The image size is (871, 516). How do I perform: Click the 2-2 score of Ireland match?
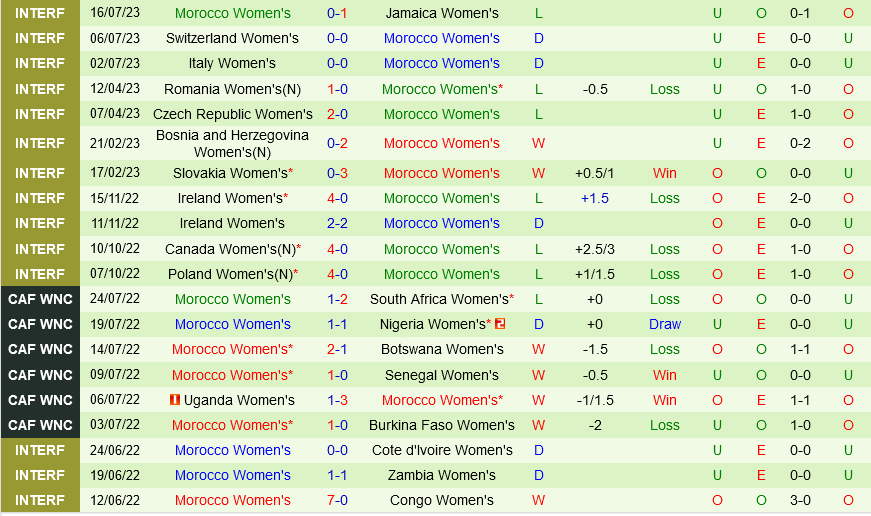pyautogui.click(x=337, y=223)
